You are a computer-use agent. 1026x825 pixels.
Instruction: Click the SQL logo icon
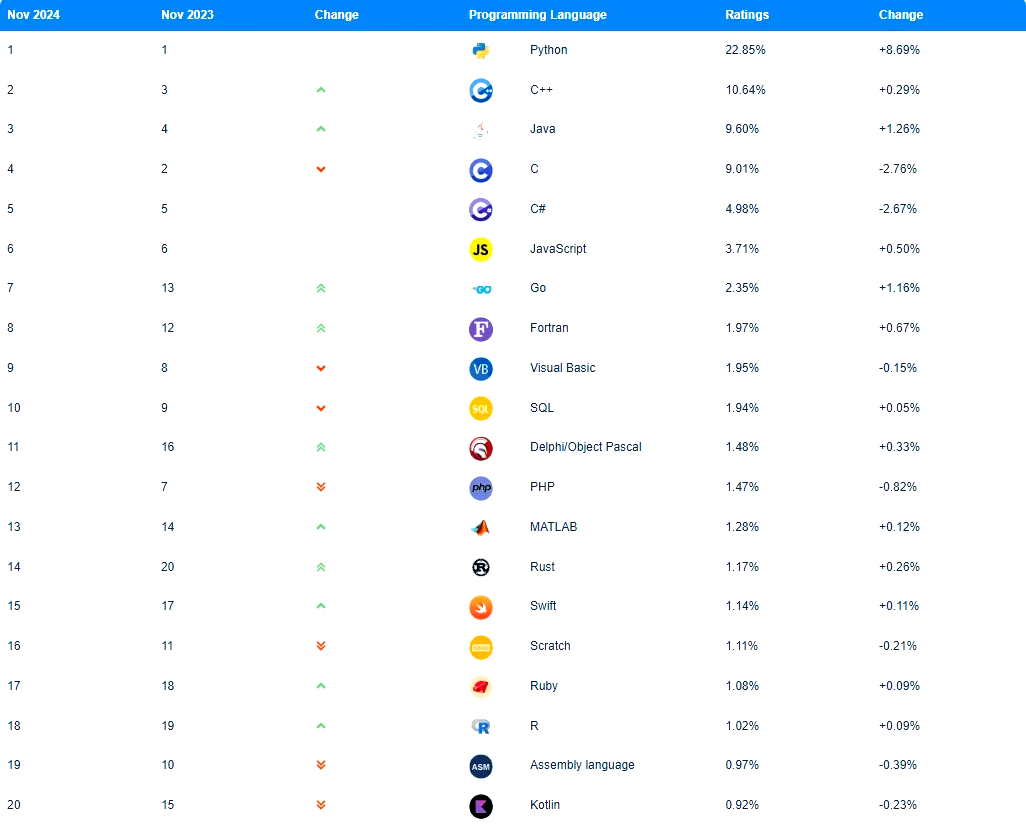pos(481,409)
